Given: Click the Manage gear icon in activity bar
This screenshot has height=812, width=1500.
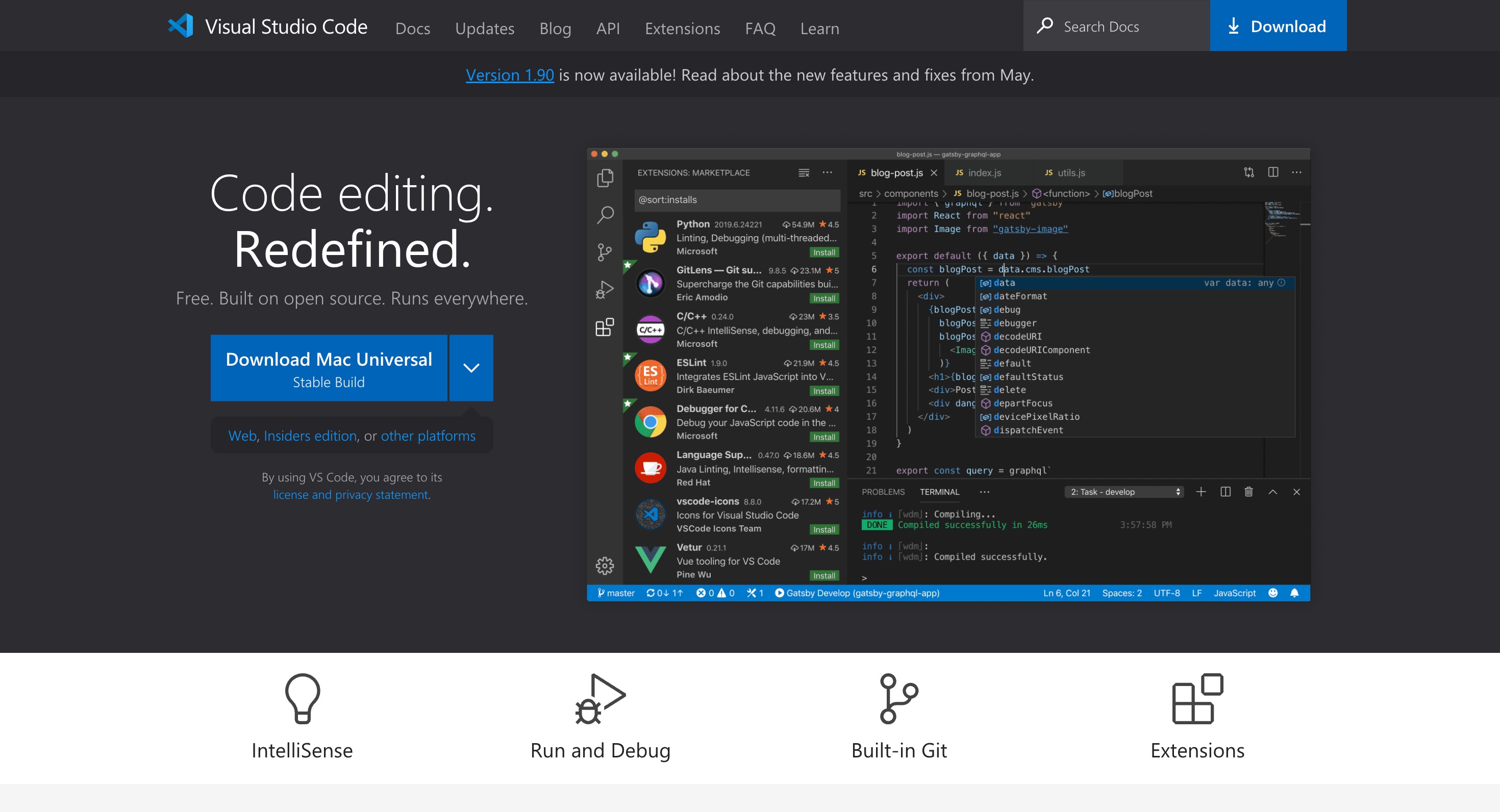Looking at the screenshot, I should click(x=605, y=565).
